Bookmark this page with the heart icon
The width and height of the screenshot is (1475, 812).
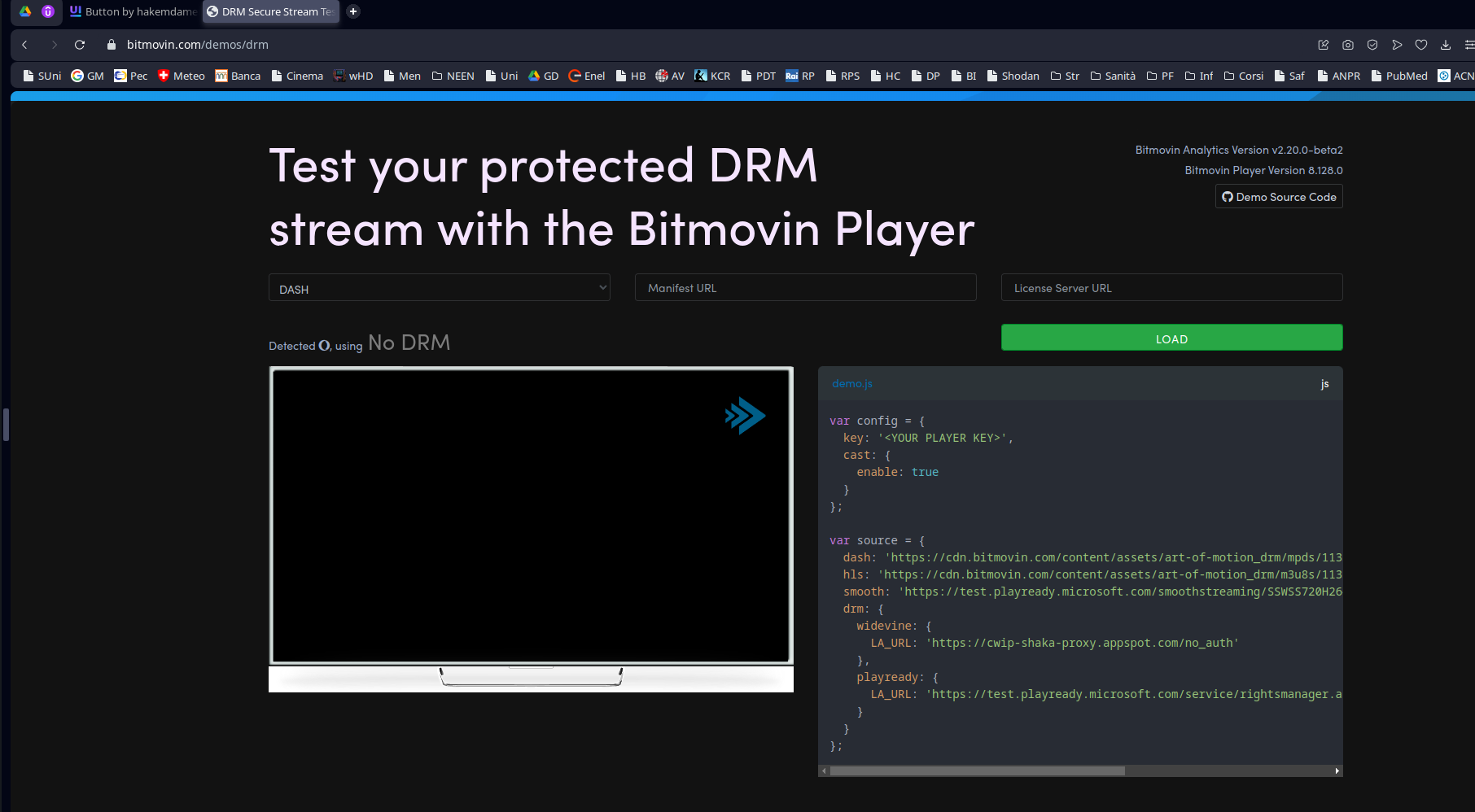[1421, 45]
